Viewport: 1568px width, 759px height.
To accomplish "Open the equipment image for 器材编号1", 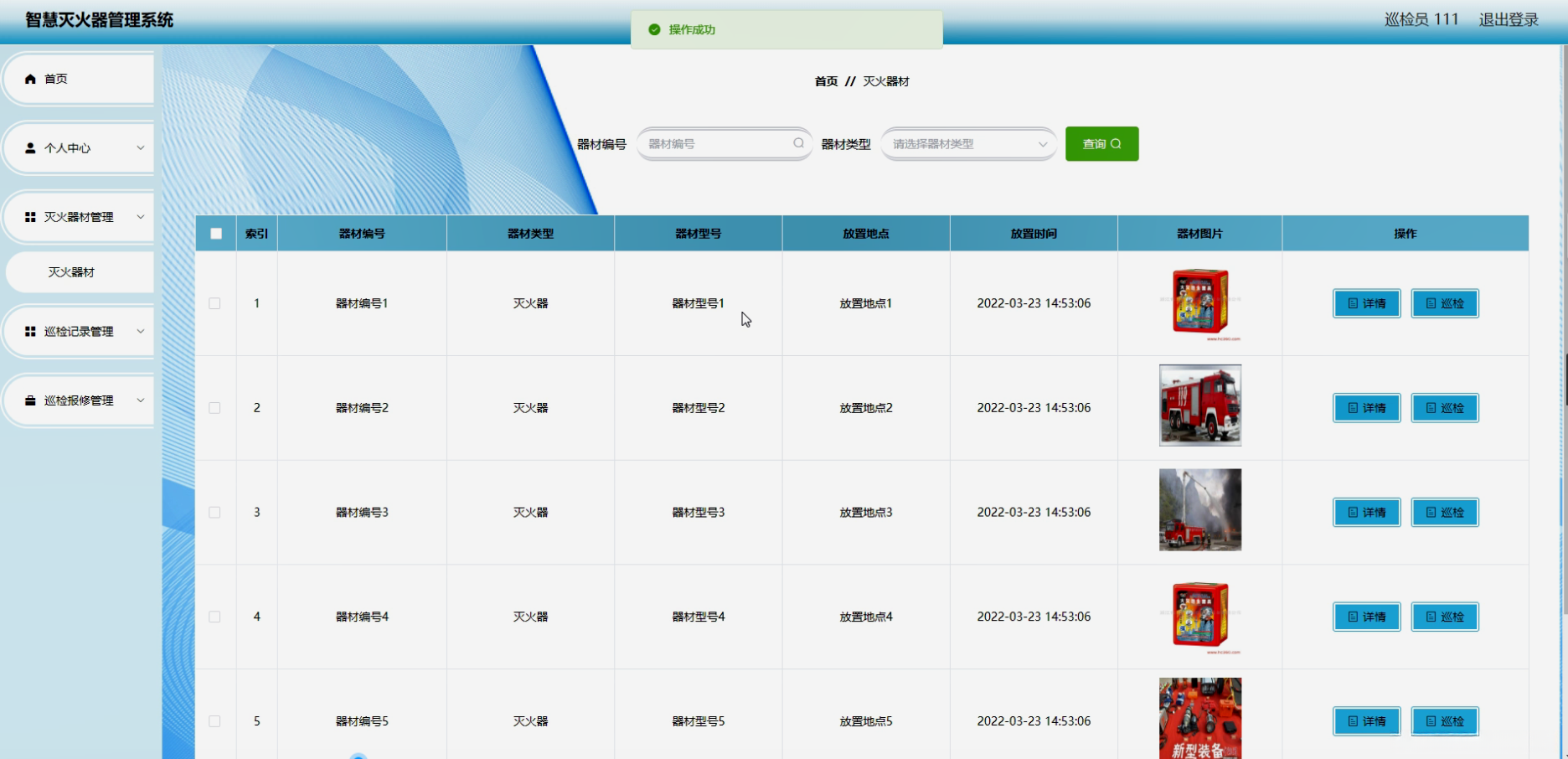I will tap(1200, 303).
